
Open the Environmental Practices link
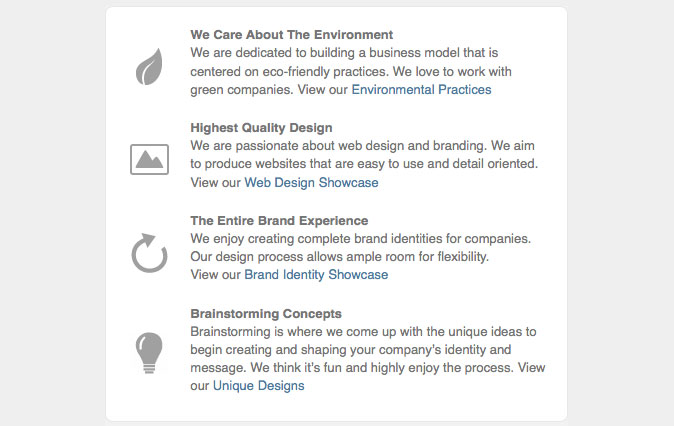pos(421,90)
